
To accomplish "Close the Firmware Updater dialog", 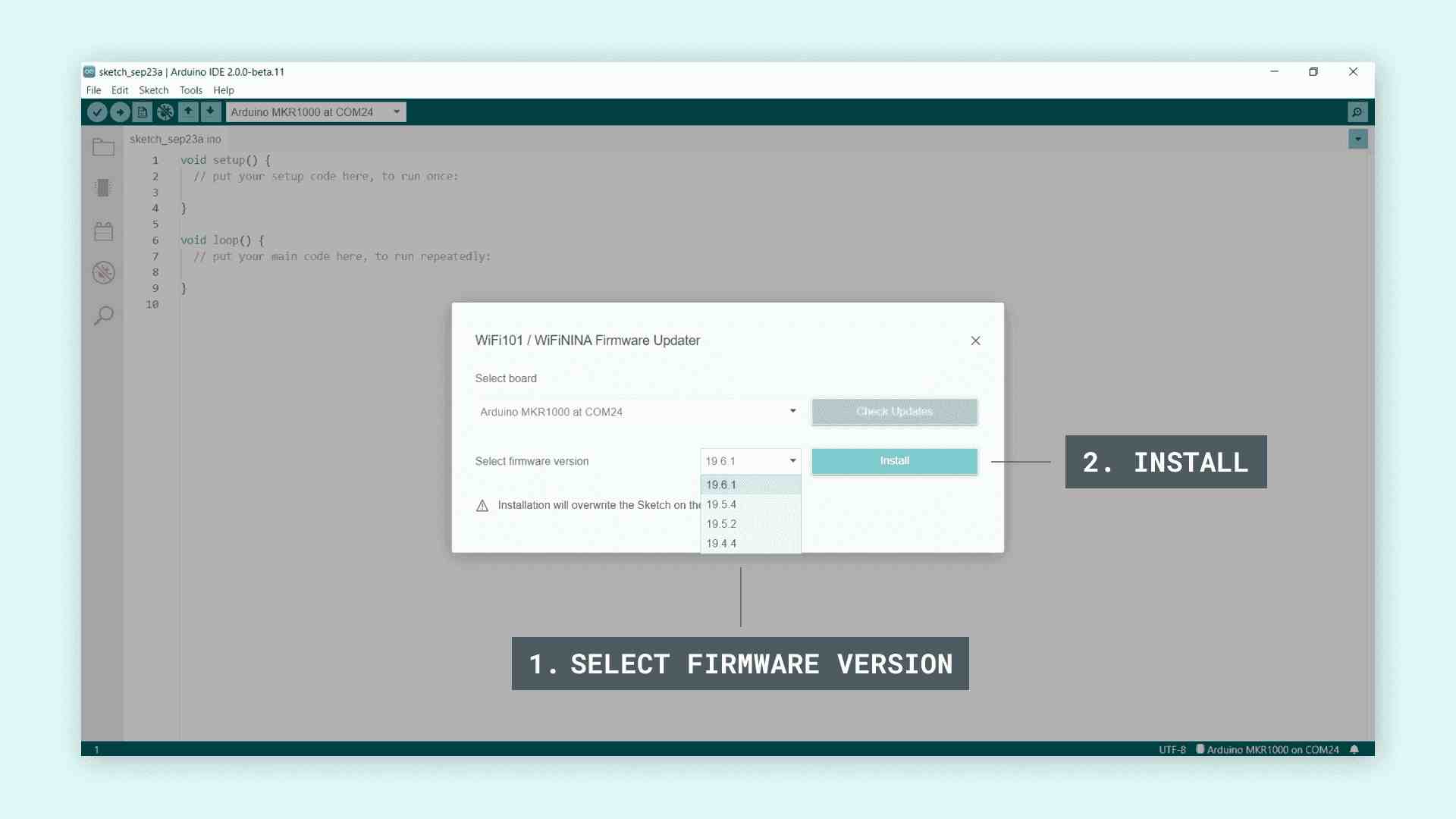I will pos(975,340).
